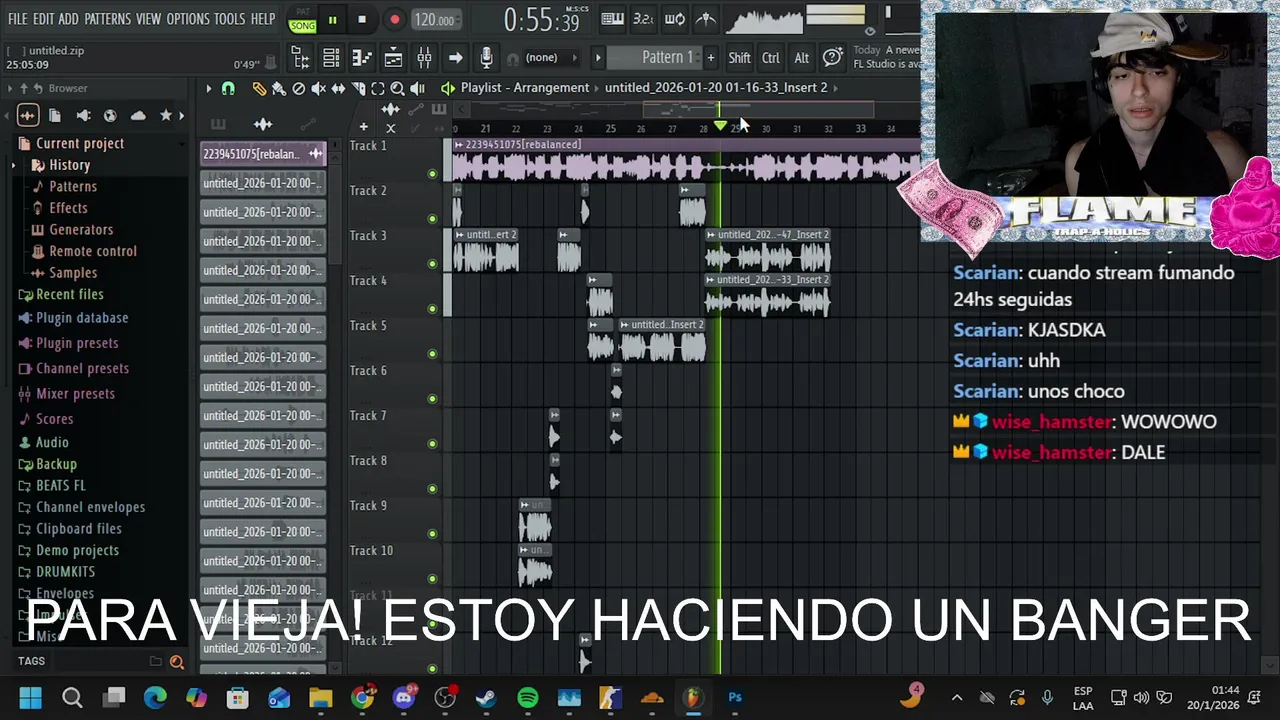The image size is (1280, 720).
Task: Click the browser speaker sounds tab icon
Action: coord(83,116)
